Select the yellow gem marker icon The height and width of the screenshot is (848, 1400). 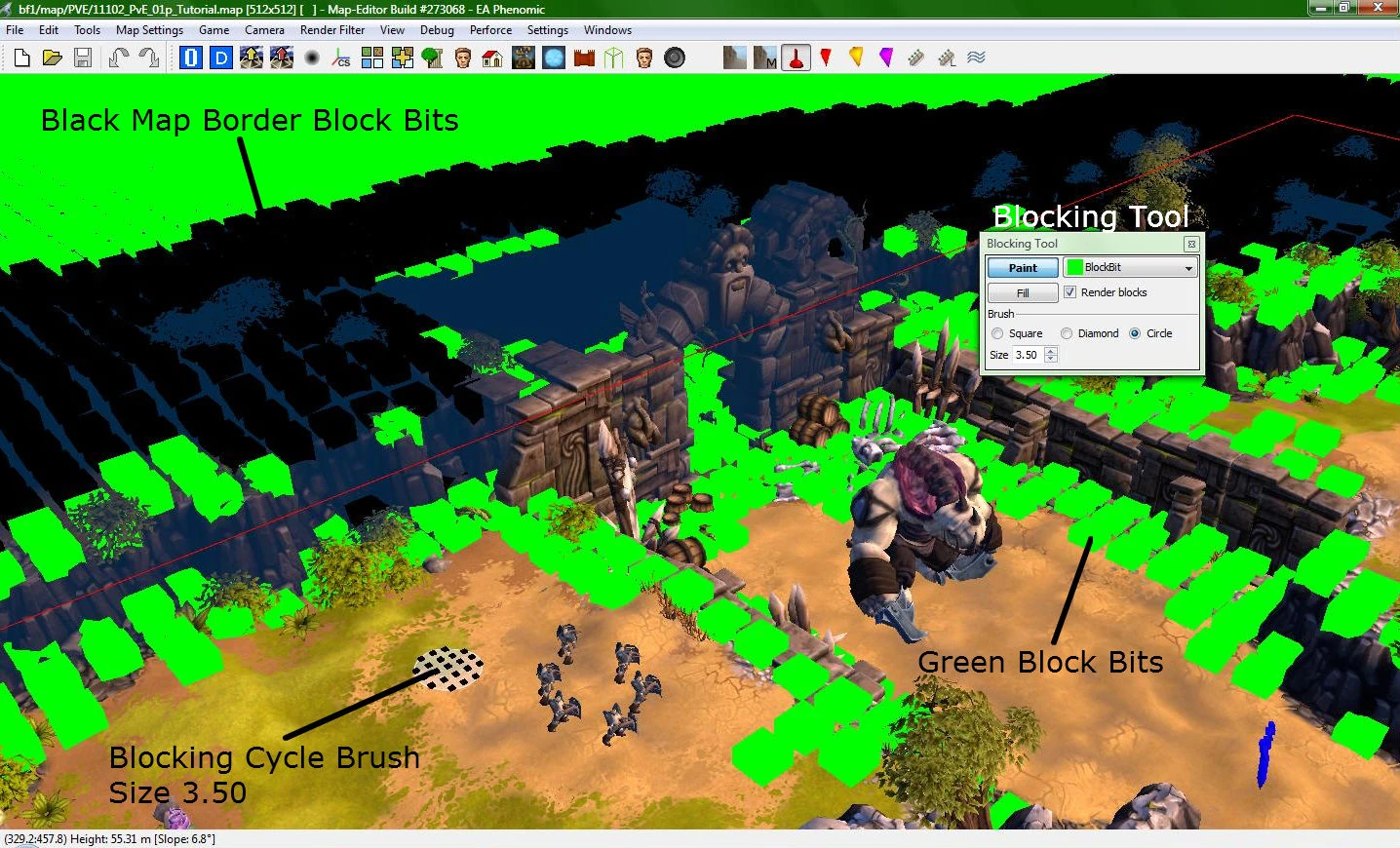856,58
